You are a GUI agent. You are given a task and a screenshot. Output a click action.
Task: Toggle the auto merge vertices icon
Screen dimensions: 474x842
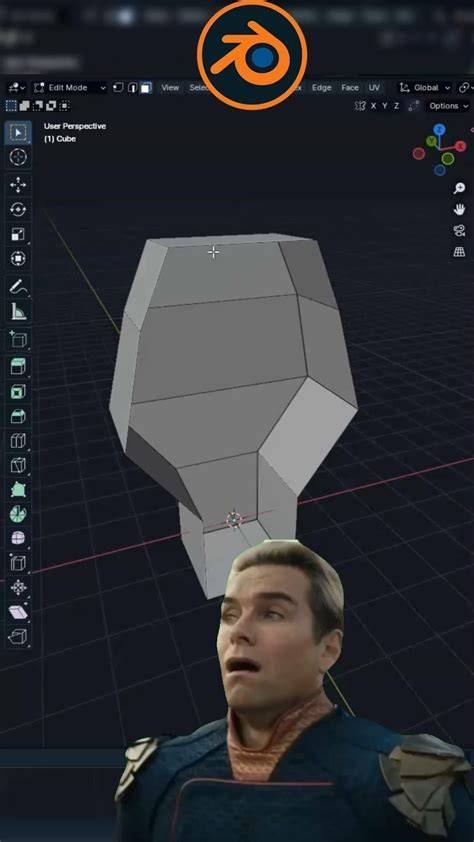click(x=414, y=106)
